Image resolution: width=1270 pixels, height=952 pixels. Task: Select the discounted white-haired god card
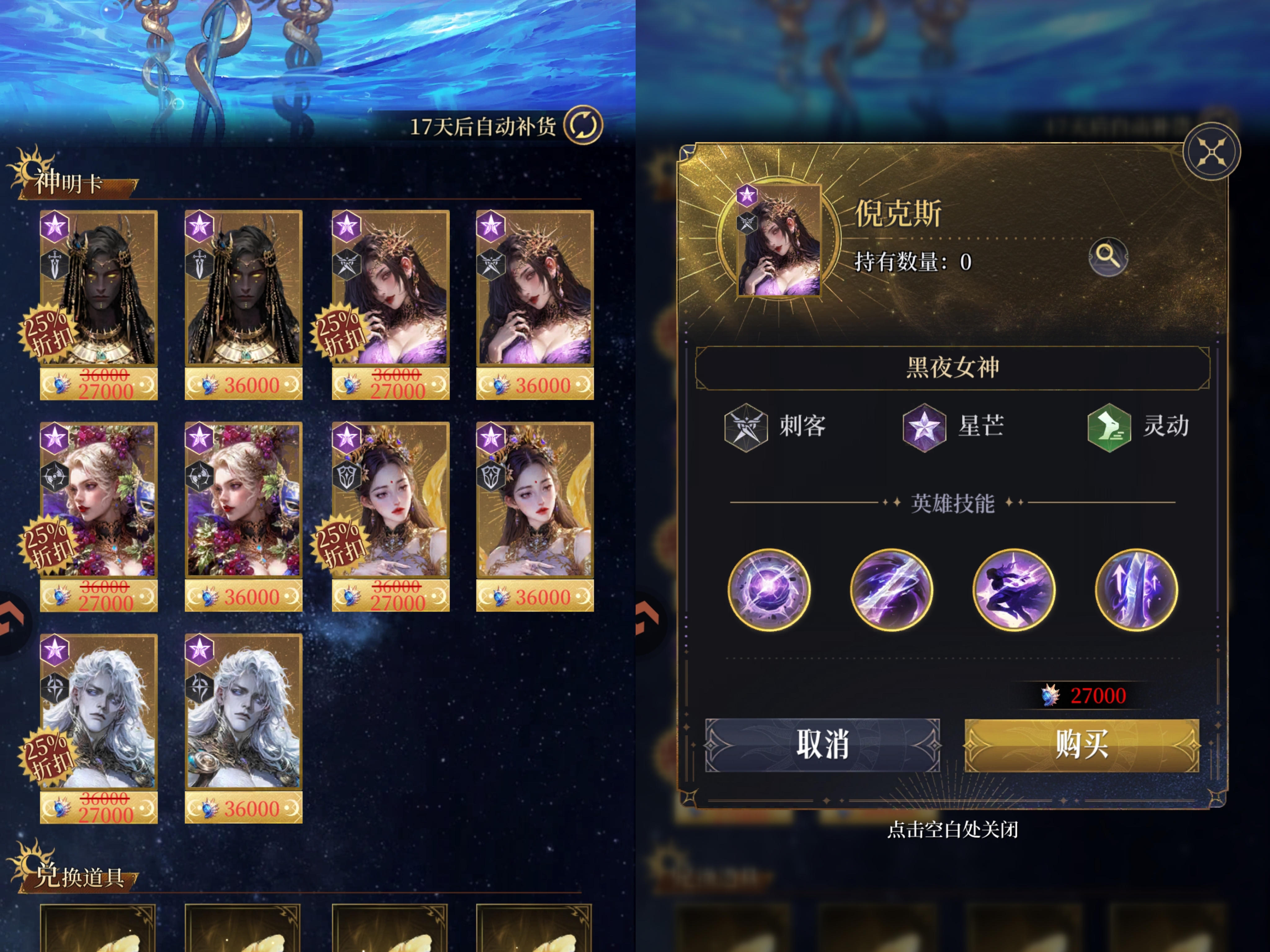point(98,729)
